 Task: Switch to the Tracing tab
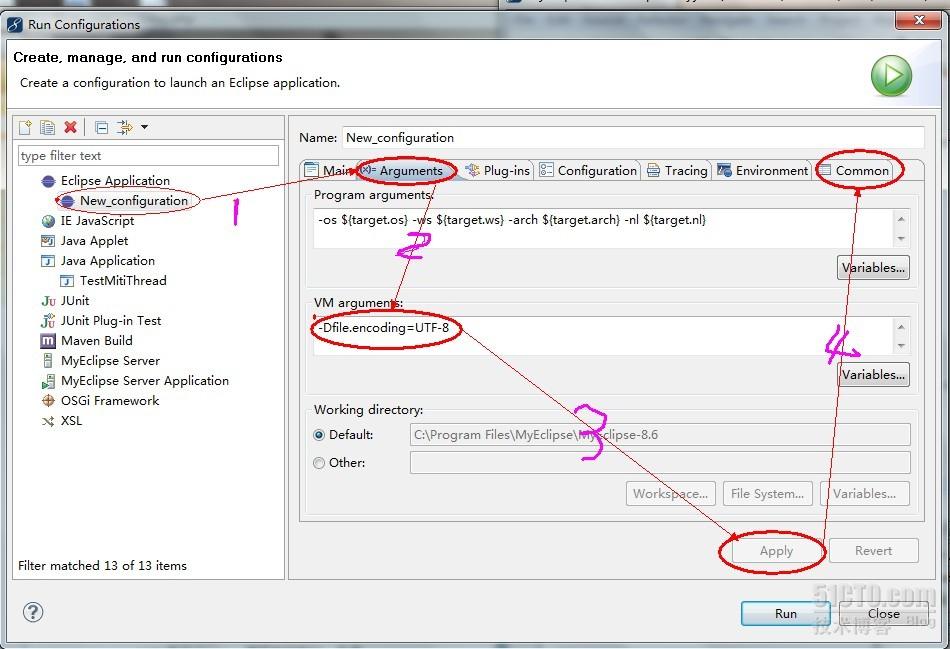pyautogui.click(x=677, y=171)
